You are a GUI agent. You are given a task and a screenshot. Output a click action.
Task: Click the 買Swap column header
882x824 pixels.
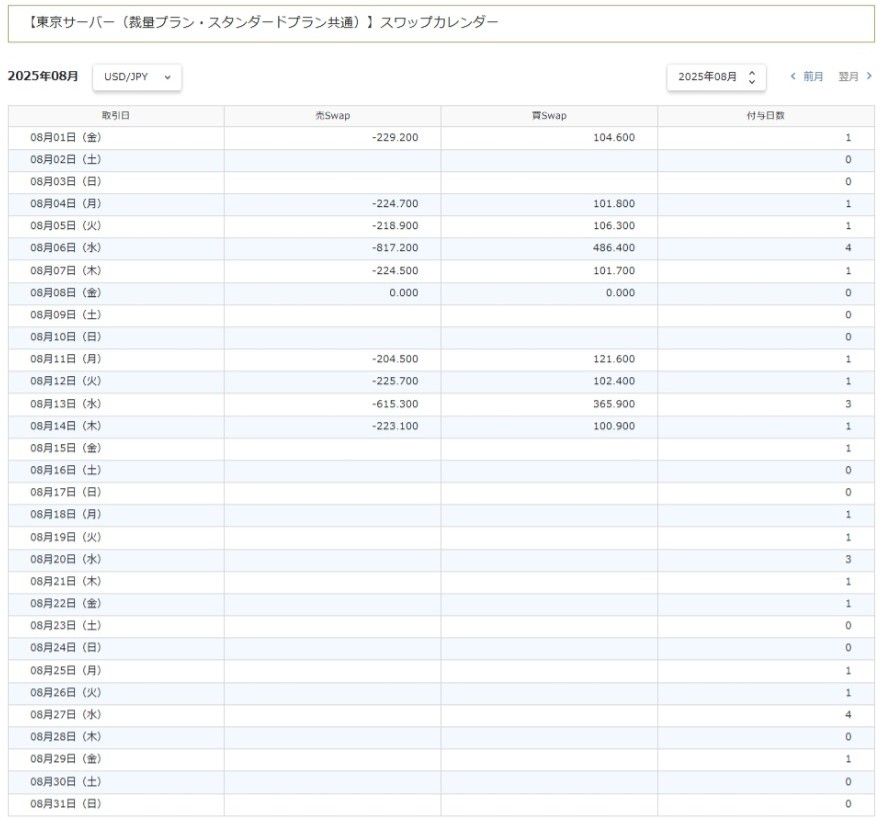click(x=549, y=115)
